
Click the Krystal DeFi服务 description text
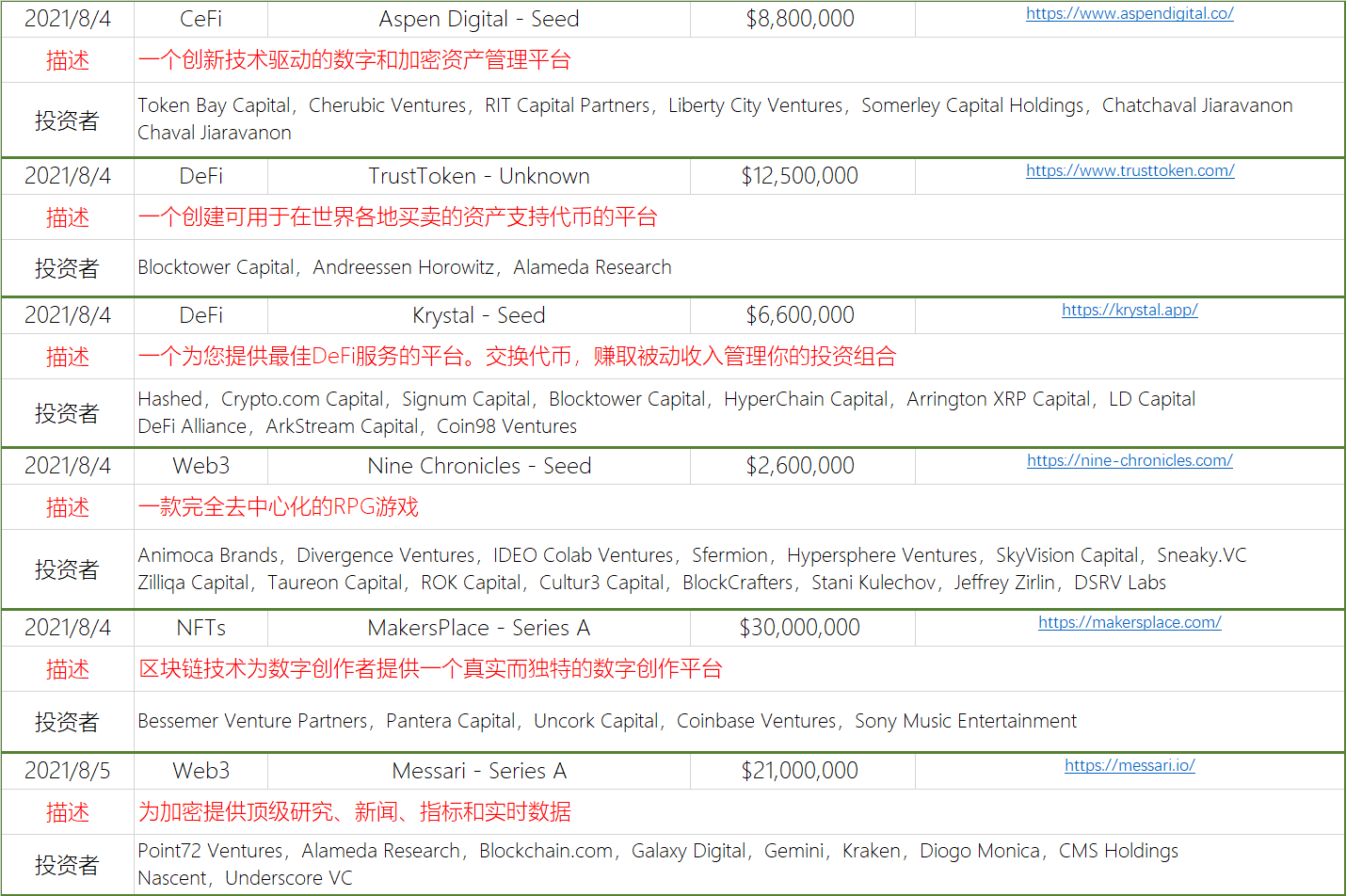(517, 357)
